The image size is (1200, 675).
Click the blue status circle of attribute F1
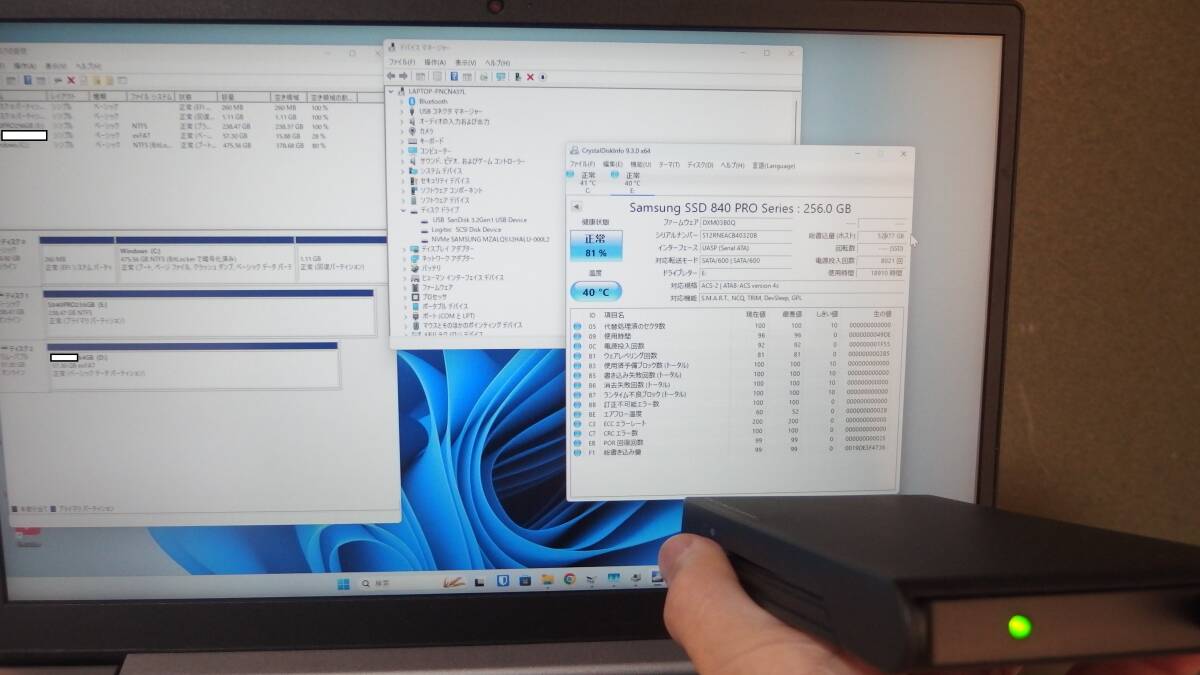(x=577, y=452)
